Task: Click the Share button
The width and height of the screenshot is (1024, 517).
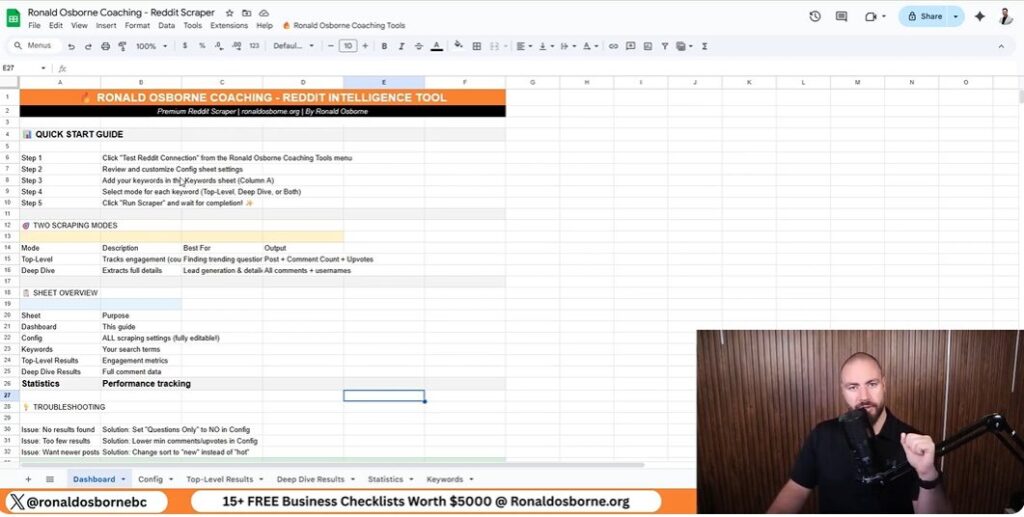Action: coord(924,16)
